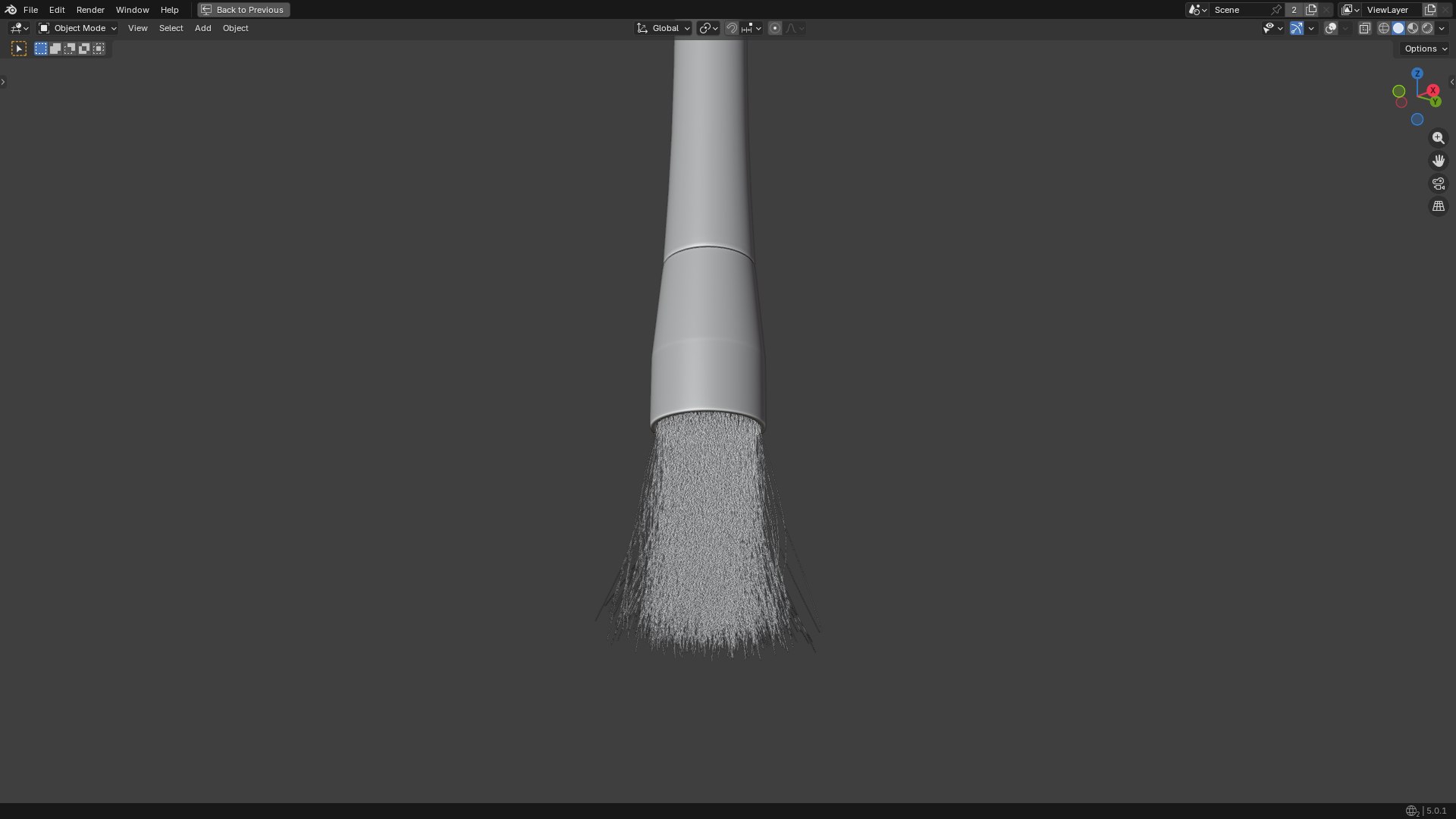Switch perspective/orthographic grid icon
Image resolution: width=1456 pixels, height=819 pixels.
(x=1439, y=206)
